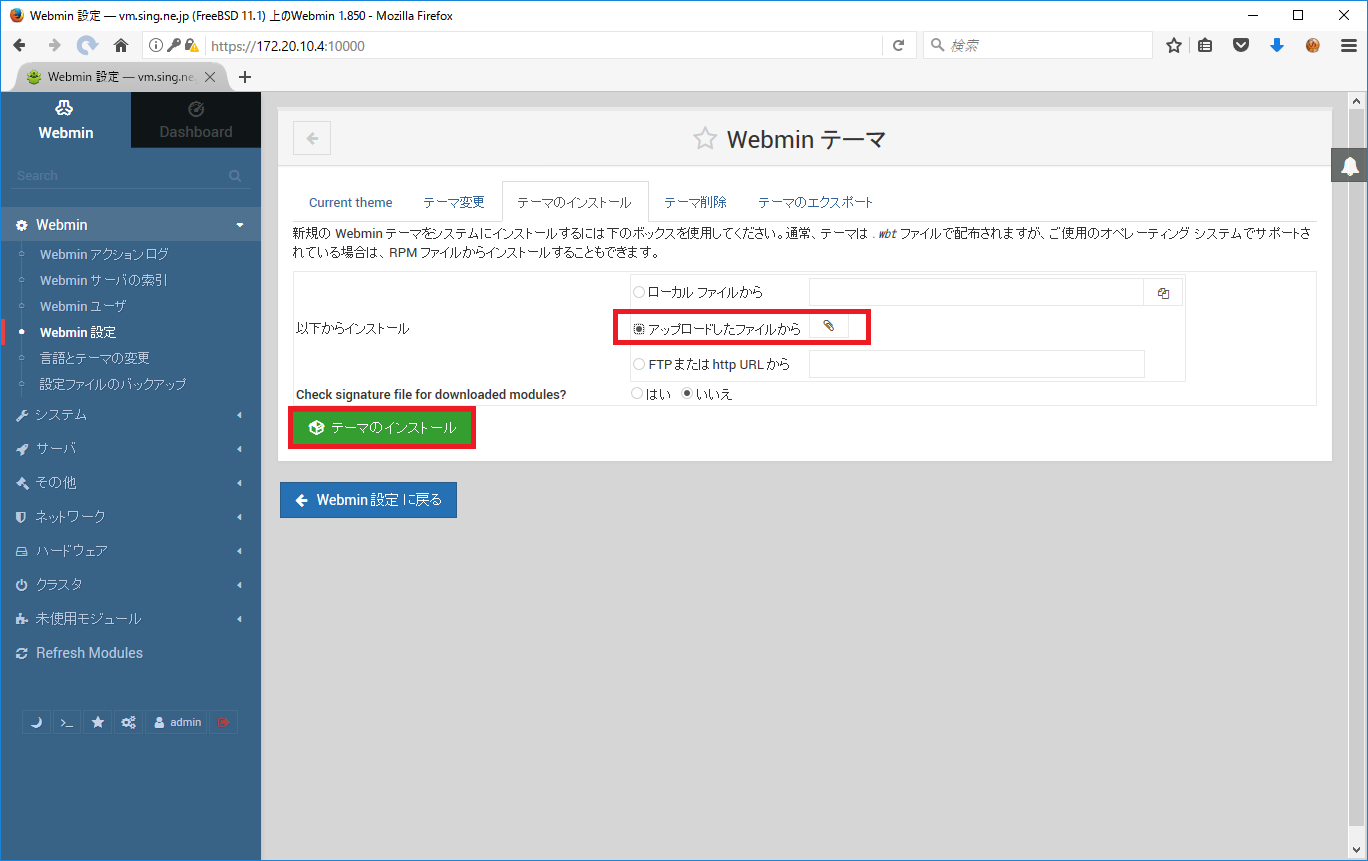Click the green テーマのインストール button
The image size is (1368, 861).
click(382, 428)
